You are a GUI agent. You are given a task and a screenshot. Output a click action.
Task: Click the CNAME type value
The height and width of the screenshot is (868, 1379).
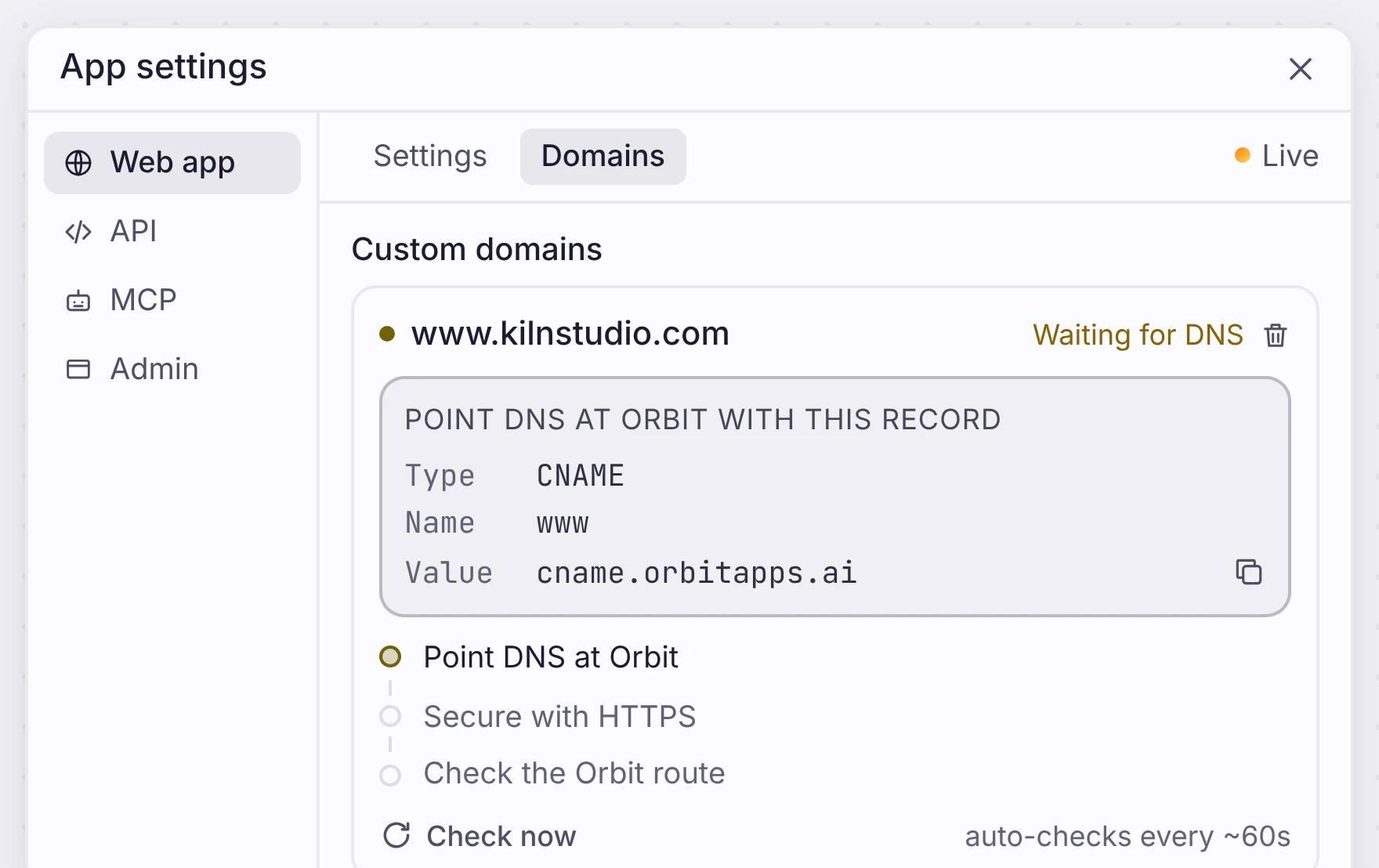pyautogui.click(x=581, y=476)
